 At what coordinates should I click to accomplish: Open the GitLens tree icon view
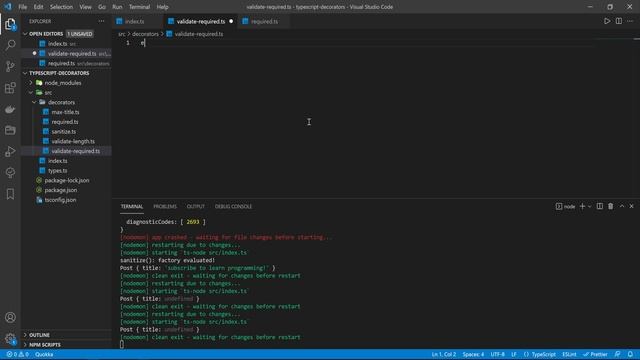click(x=10, y=173)
